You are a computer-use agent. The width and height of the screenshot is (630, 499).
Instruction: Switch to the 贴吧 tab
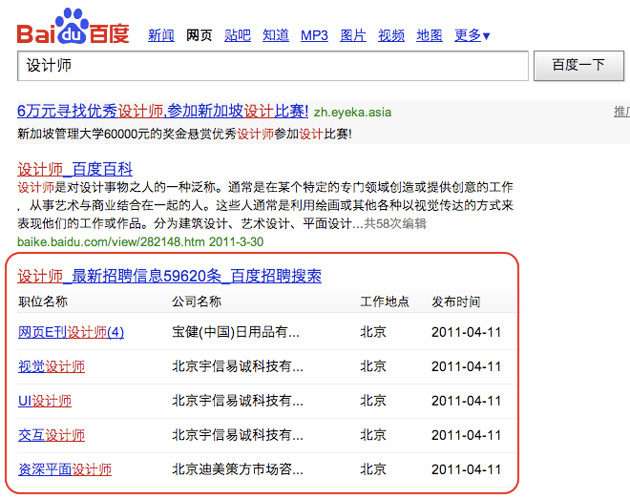pos(237,35)
